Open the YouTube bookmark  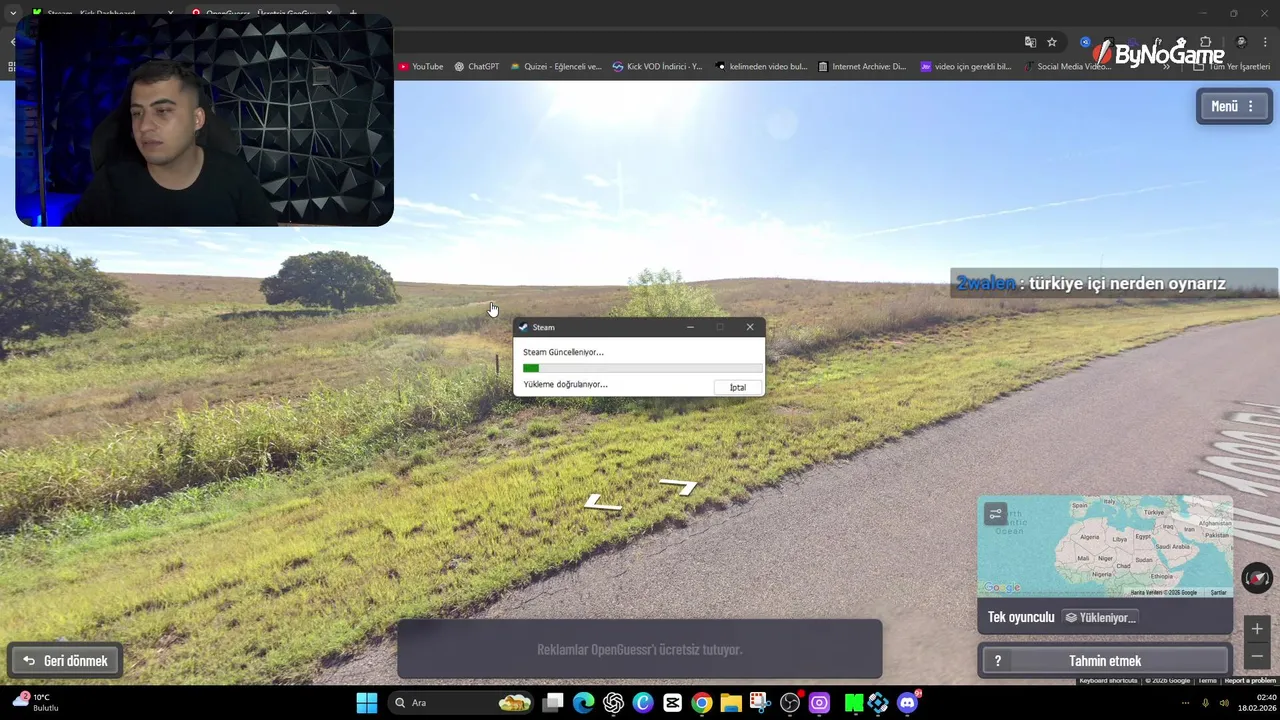[421, 67]
